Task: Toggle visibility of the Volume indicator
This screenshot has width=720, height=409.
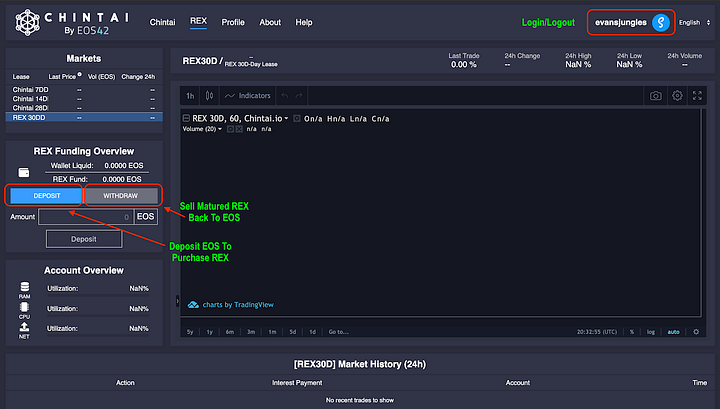Action: click(231, 129)
